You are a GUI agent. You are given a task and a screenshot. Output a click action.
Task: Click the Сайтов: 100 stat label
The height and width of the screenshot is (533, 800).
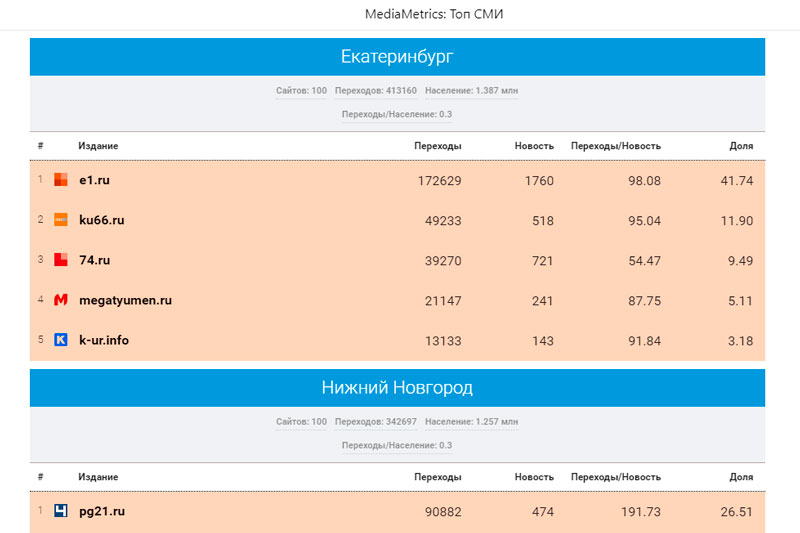point(301,91)
